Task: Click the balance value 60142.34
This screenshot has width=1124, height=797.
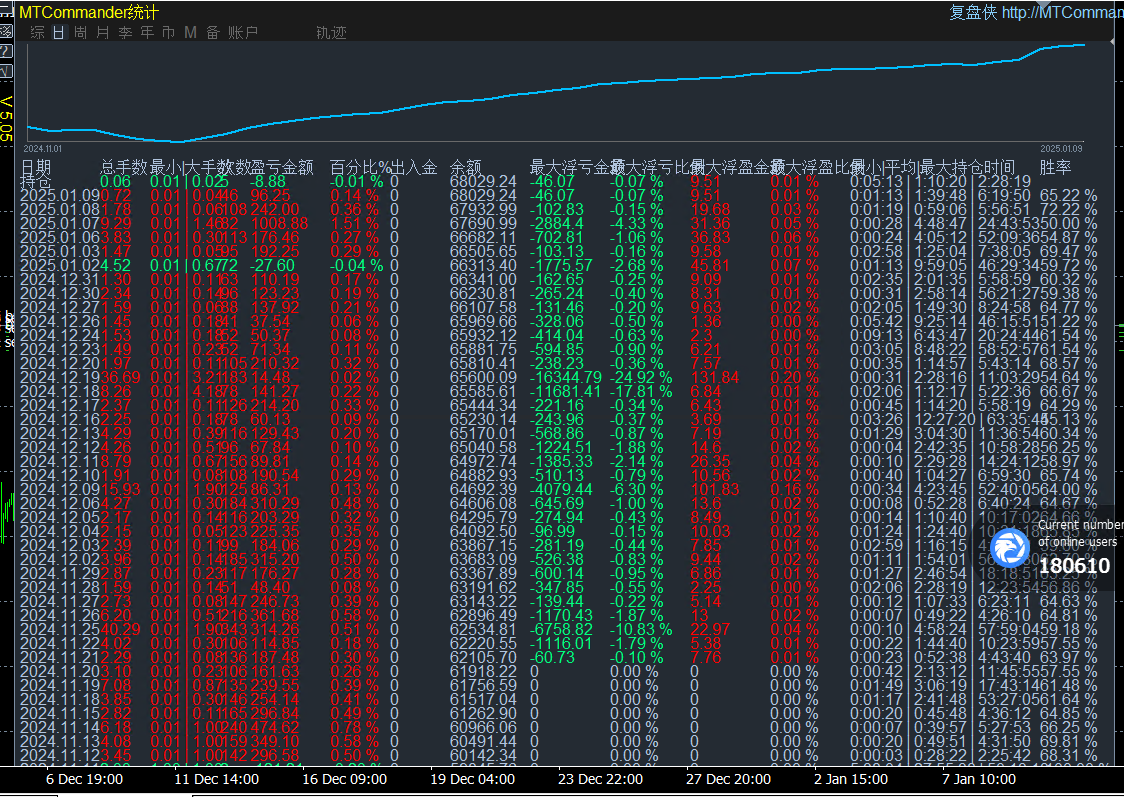Action: coord(483,755)
